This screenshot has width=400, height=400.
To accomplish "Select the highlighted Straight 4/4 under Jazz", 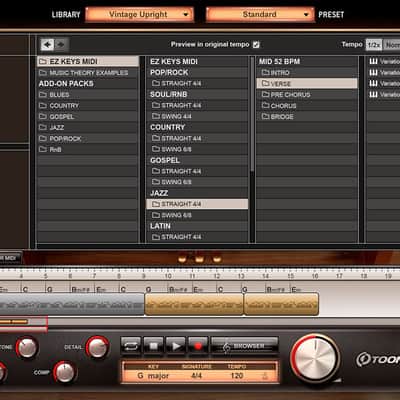I will pyautogui.click(x=197, y=204).
